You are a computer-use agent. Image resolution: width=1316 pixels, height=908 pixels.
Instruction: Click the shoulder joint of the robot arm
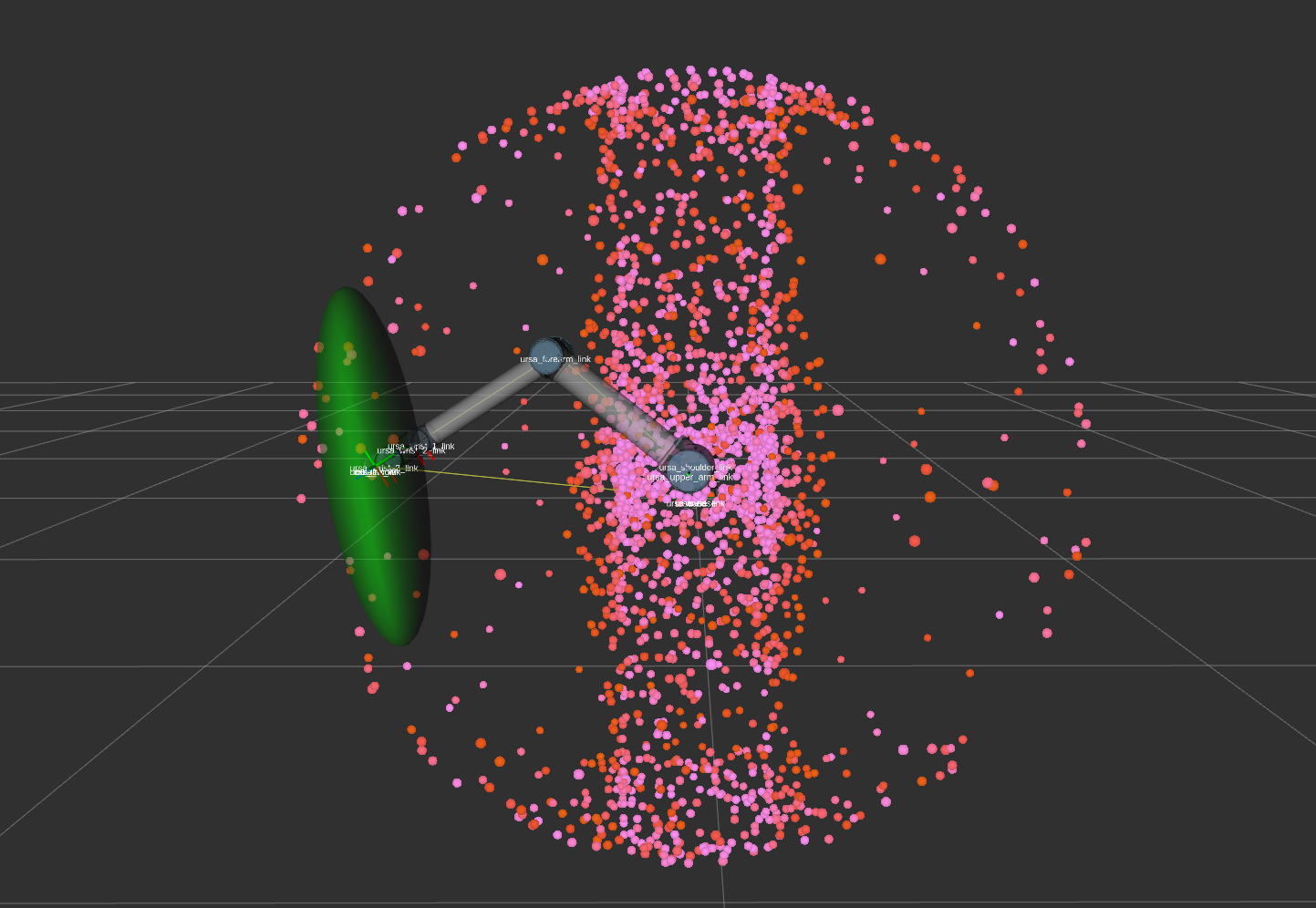[690, 470]
